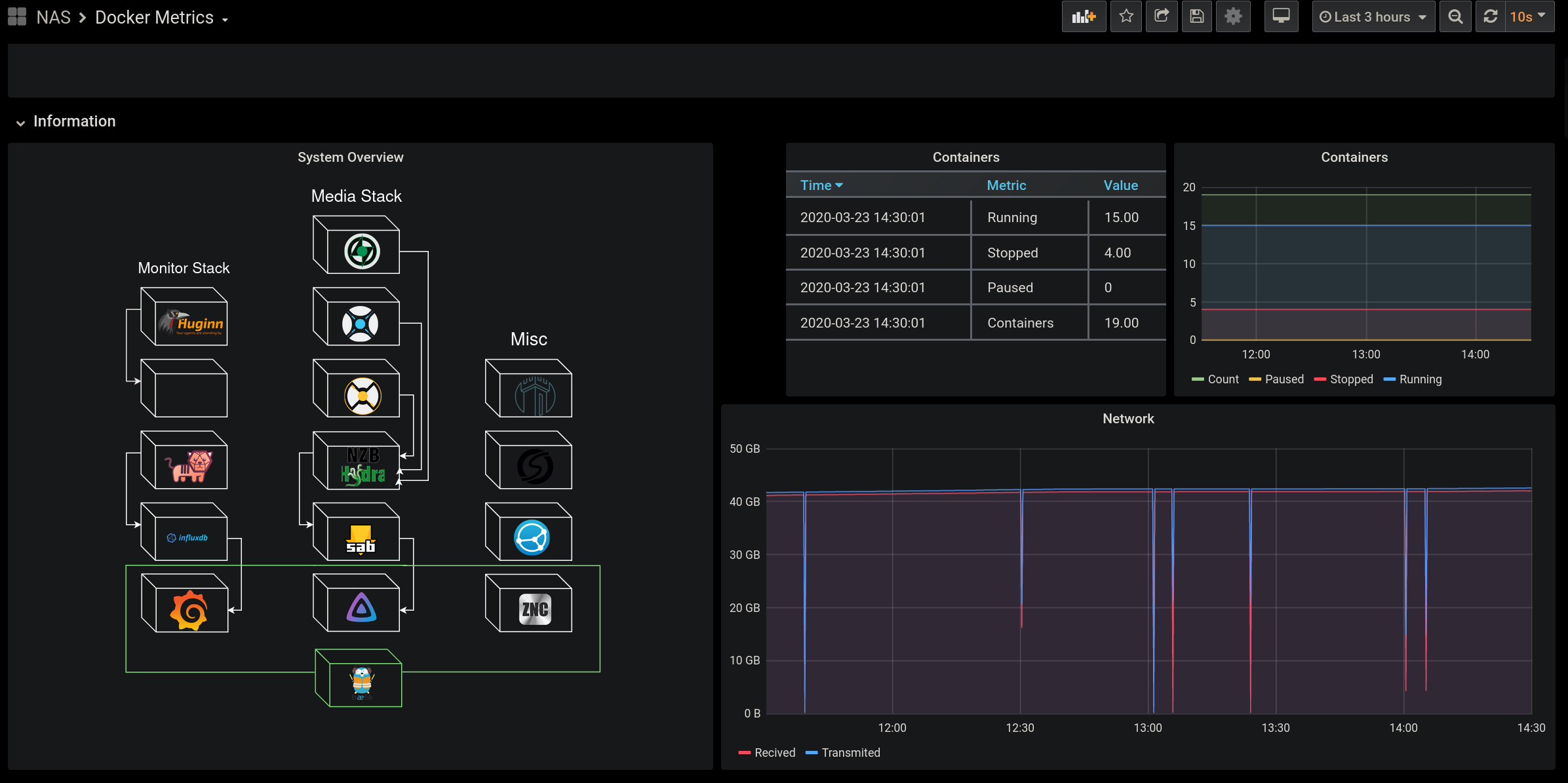
Task: Star this dashboard as favorite
Action: pyautogui.click(x=1126, y=16)
